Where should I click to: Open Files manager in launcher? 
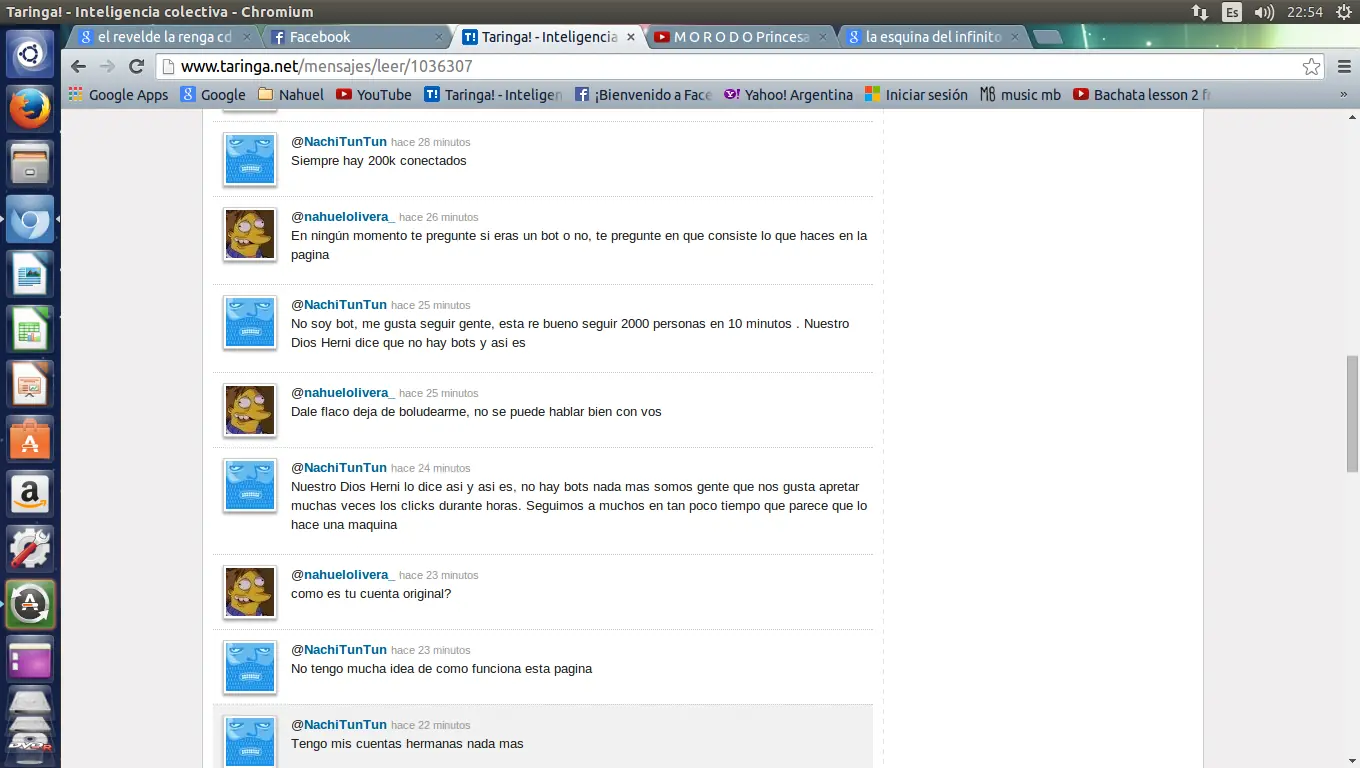pos(30,163)
